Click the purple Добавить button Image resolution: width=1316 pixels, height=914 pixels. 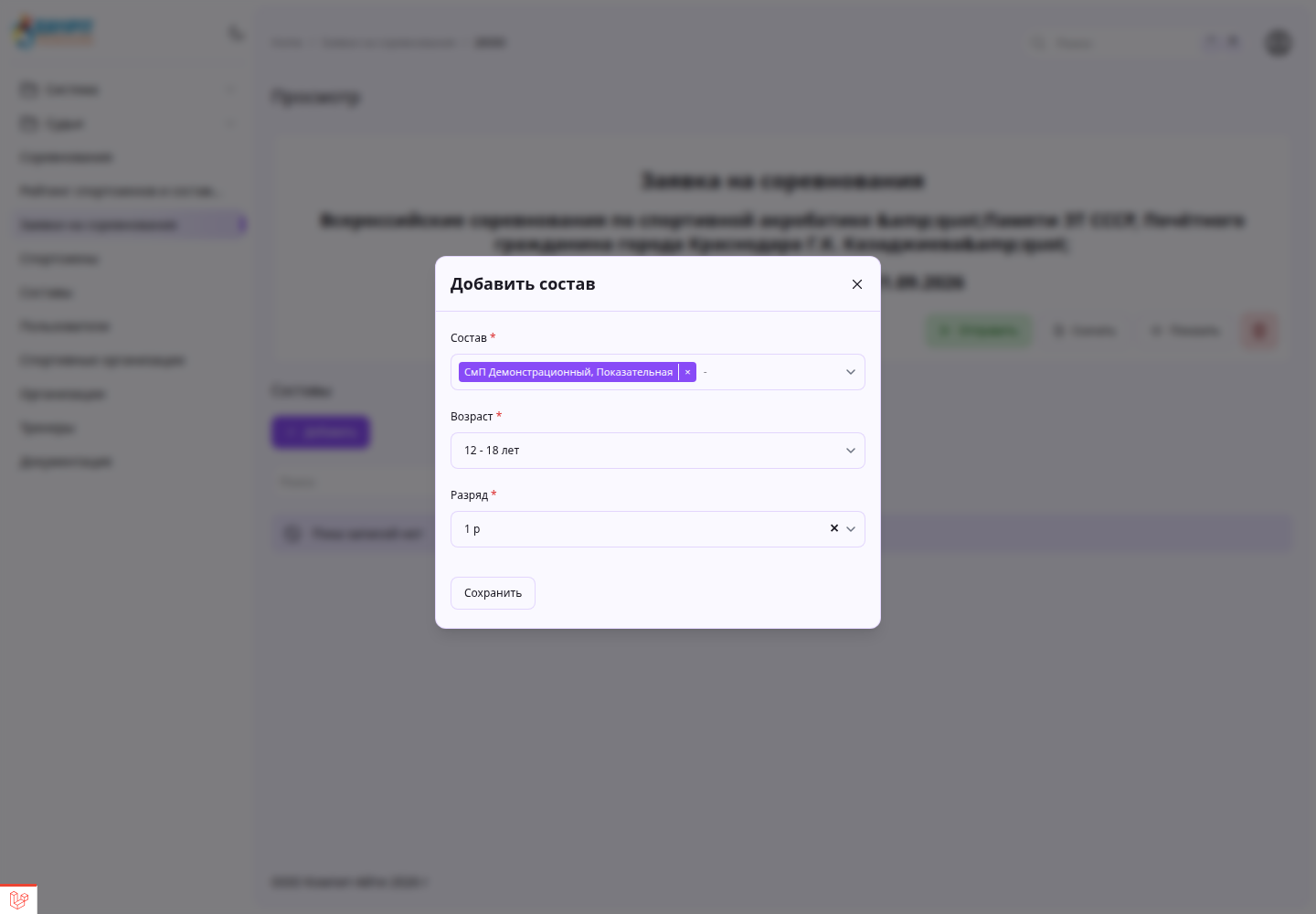tap(321, 432)
